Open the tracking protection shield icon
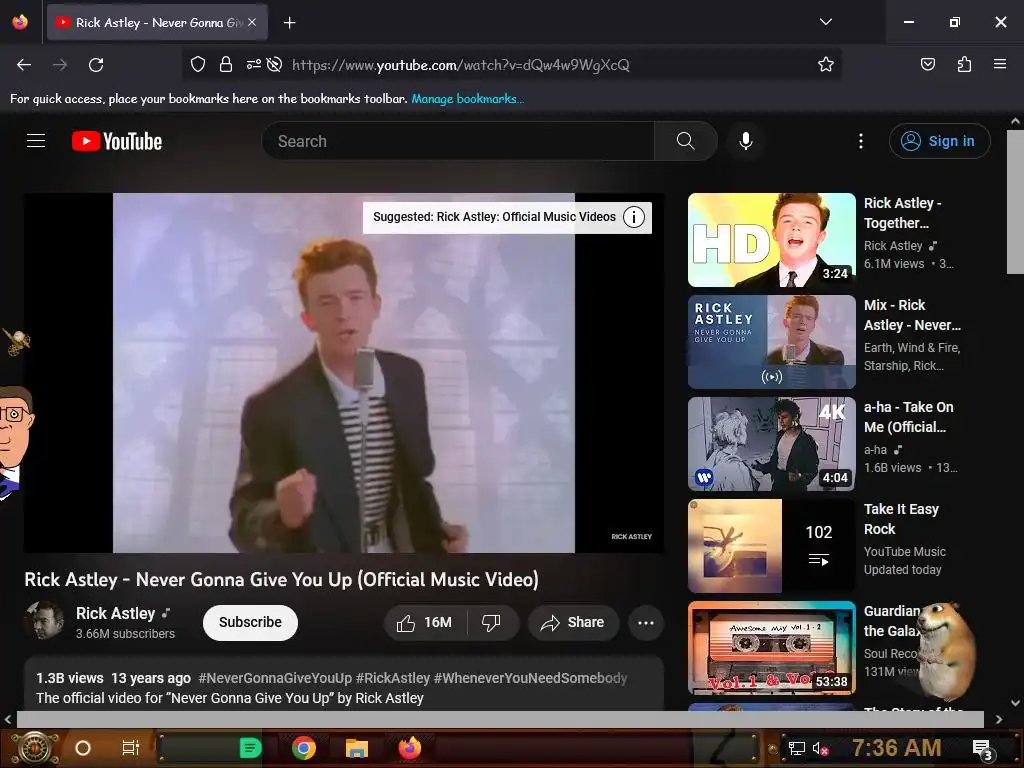The width and height of the screenshot is (1024, 768). 198,64
